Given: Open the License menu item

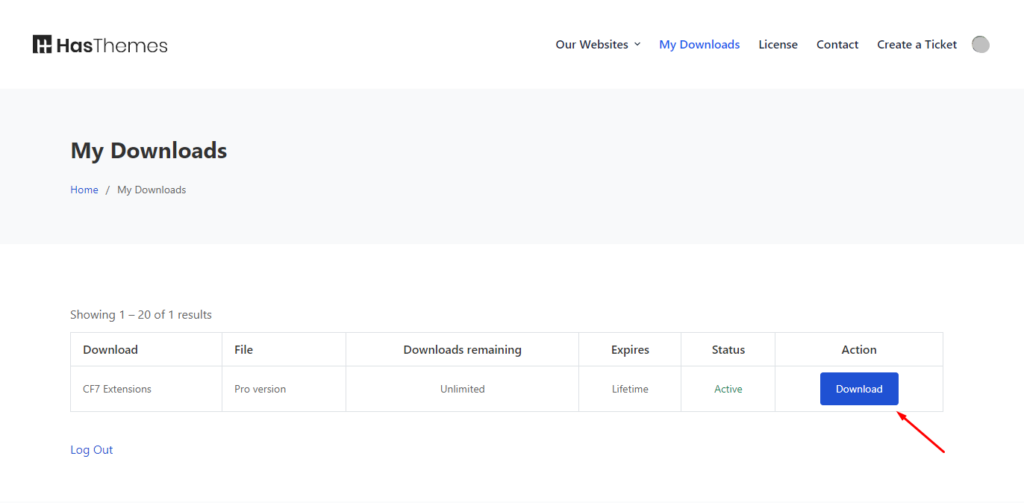Looking at the screenshot, I should pyautogui.click(x=778, y=44).
